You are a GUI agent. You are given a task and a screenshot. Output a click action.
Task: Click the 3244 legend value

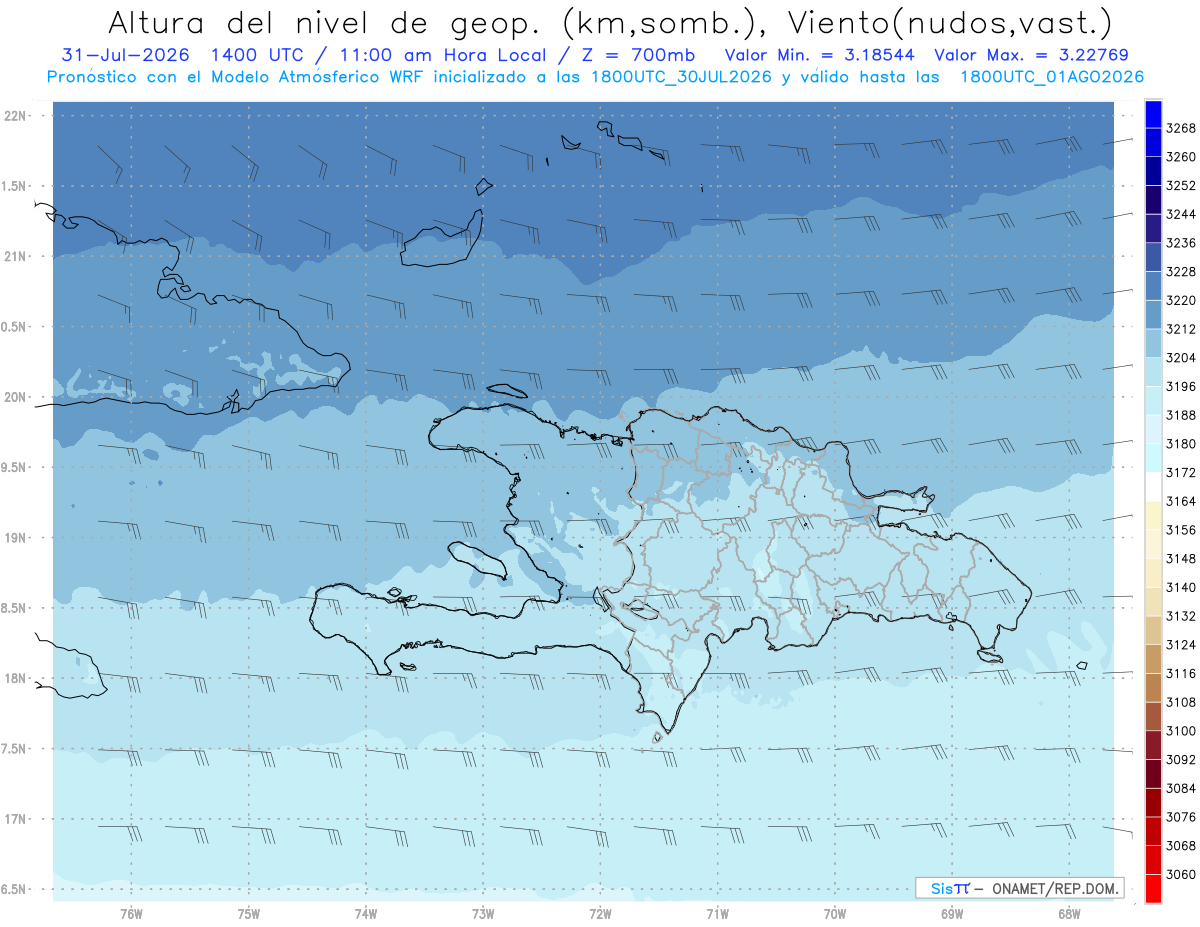1180,214
